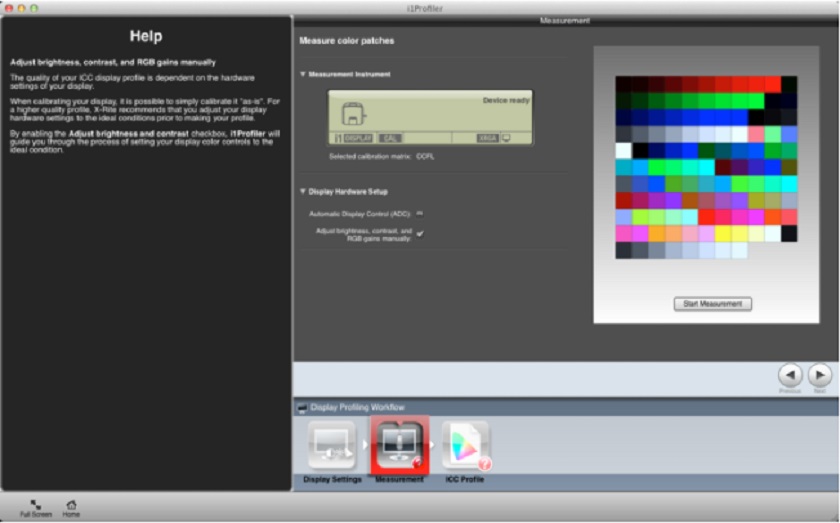Image resolution: width=840 pixels, height=523 pixels.
Task: Open the ICC Profile workflow step
Action: tap(465, 446)
